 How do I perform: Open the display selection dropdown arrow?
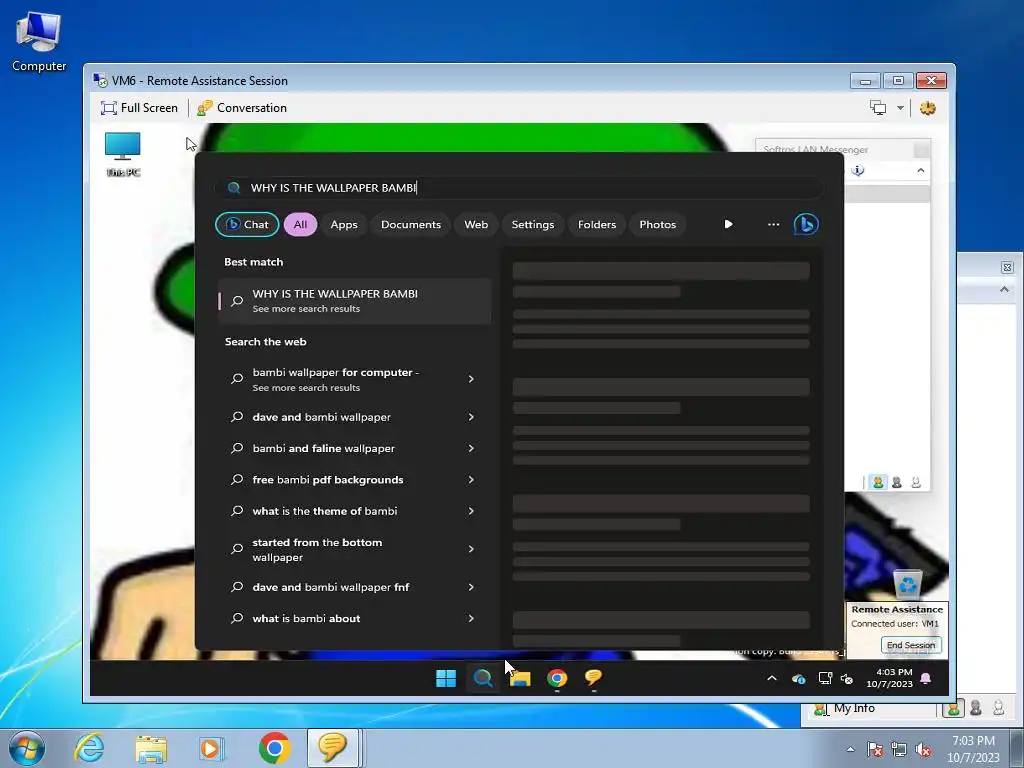pos(900,108)
